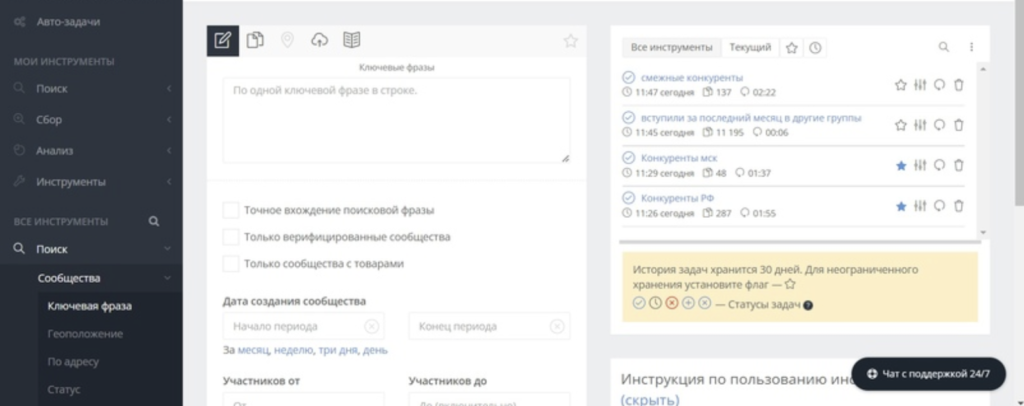Select "Геоположение" sidebar item
Viewport: 1024px width, 406px height.
[85, 334]
